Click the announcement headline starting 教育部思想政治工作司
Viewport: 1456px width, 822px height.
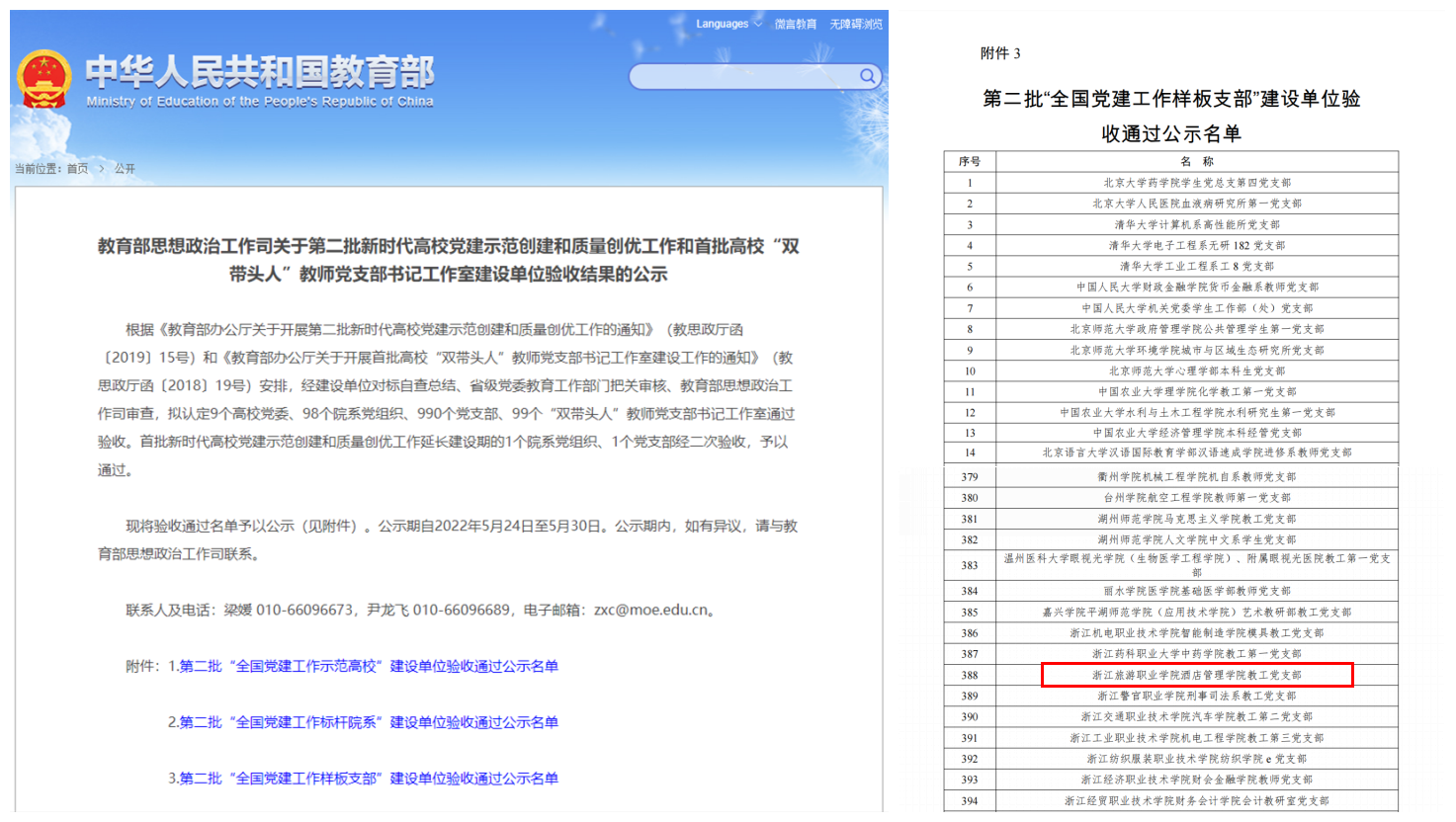449,260
